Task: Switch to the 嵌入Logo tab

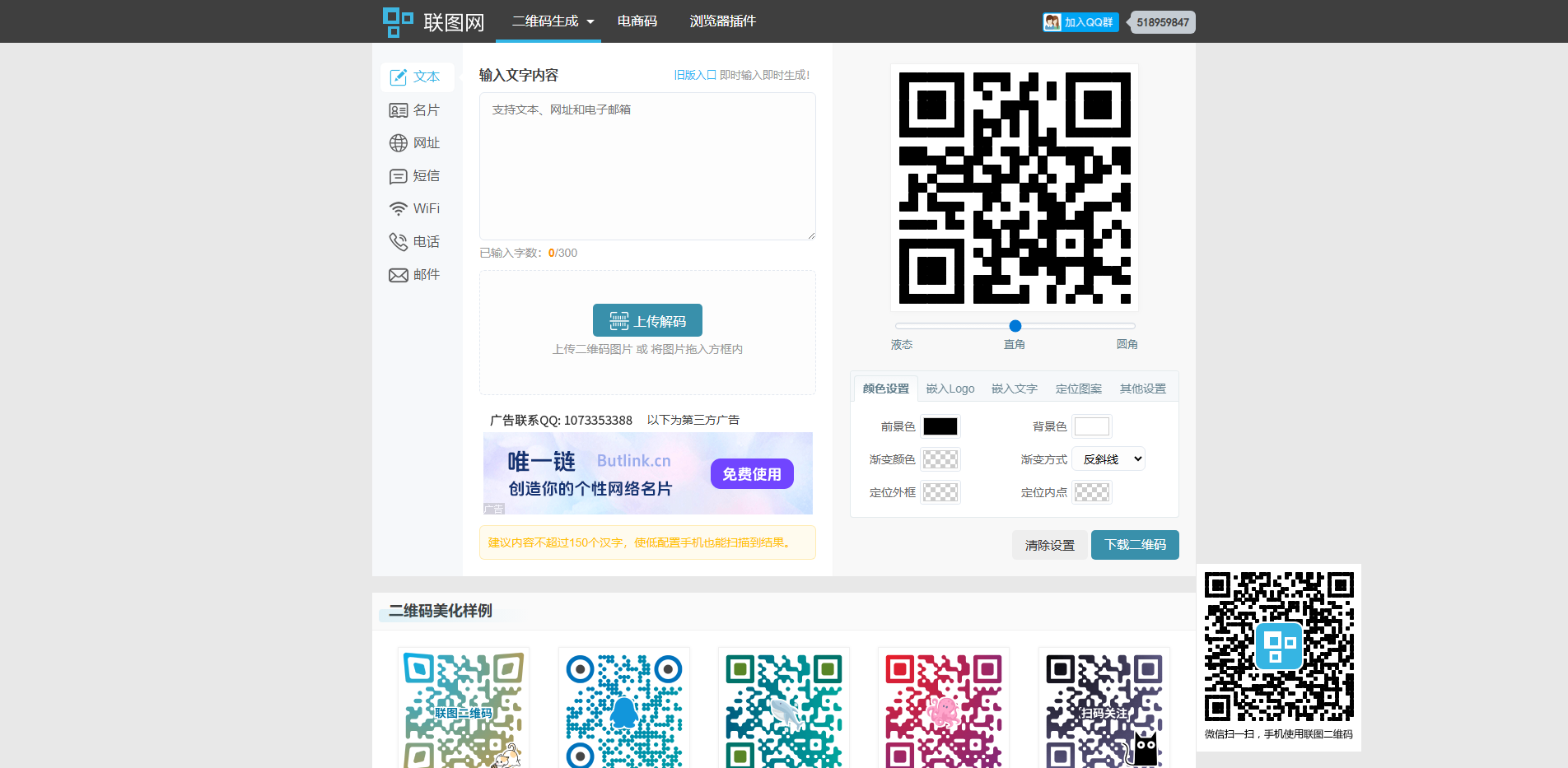Action: click(950, 388)
